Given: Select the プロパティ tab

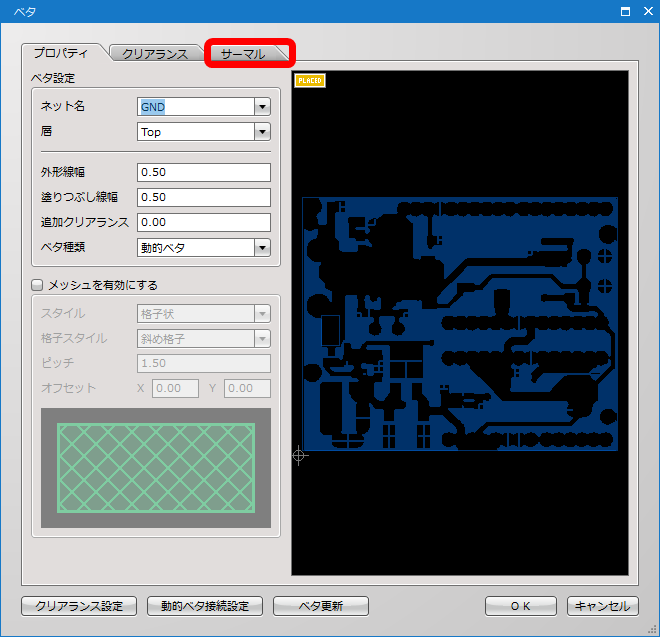Looking at the screenshot, I should [x=61, y=53].
